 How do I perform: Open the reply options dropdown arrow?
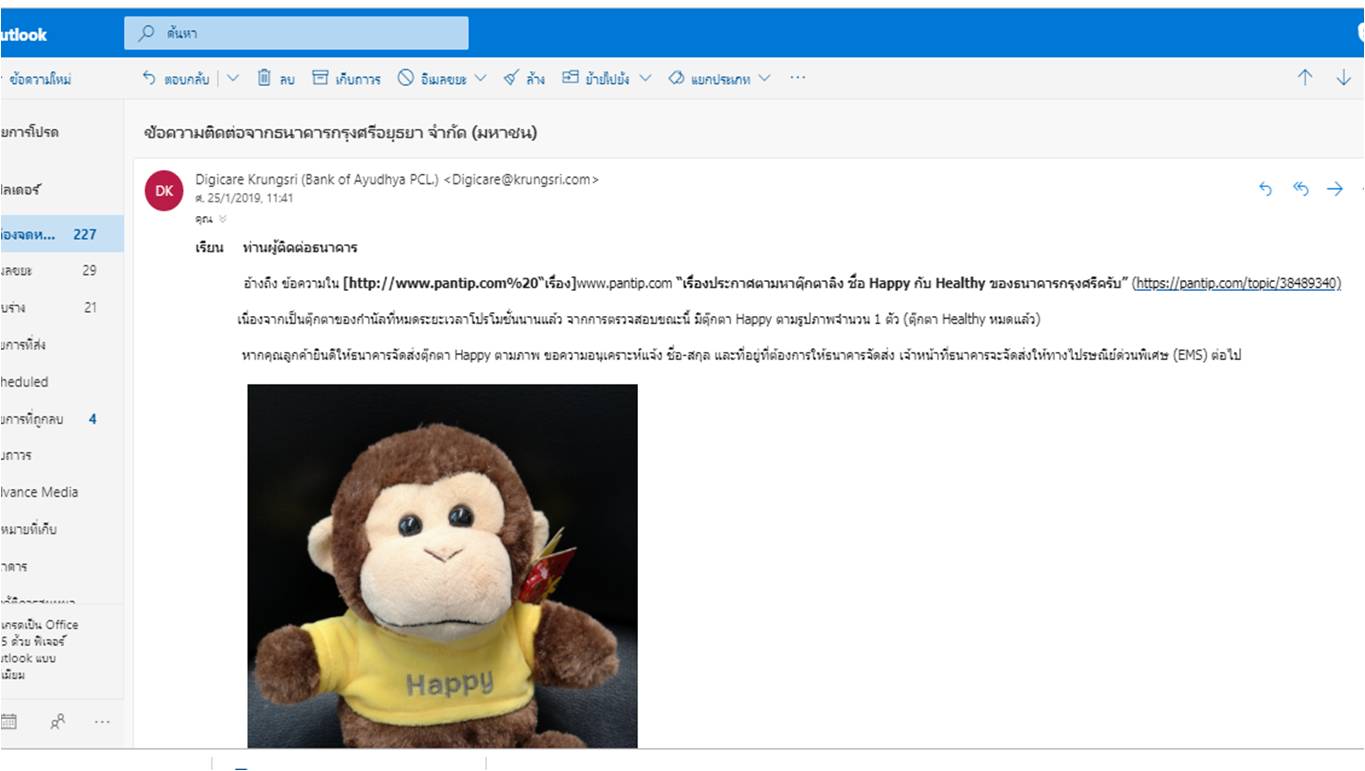tap(233, 78)
